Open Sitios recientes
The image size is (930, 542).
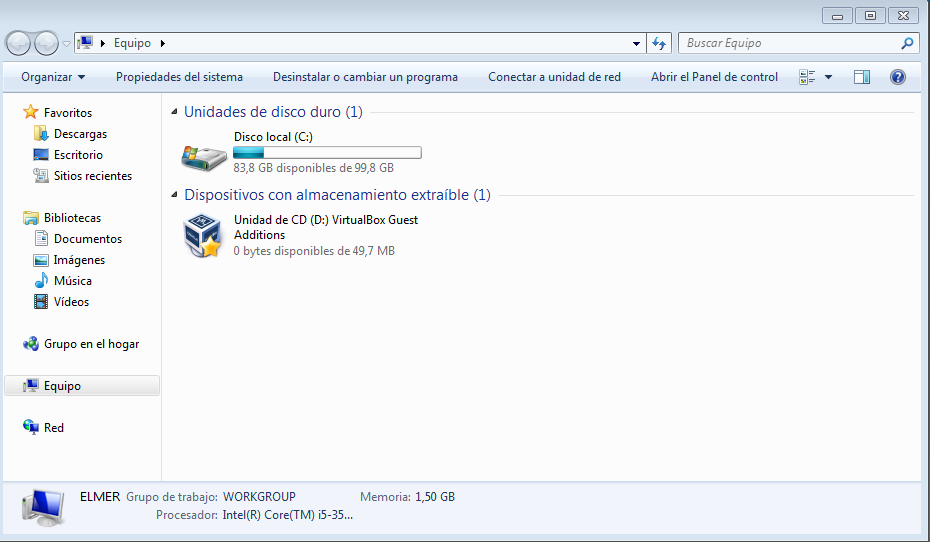tap(93, 176)
